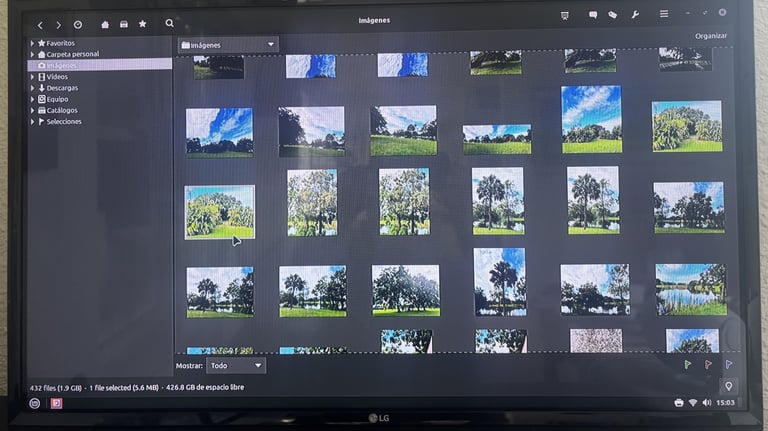Image resolution: width=768 pixels, height=431 pixels.
Task: Click the '432 files (1.9 GB)' status text
Action: click(55, 388)
